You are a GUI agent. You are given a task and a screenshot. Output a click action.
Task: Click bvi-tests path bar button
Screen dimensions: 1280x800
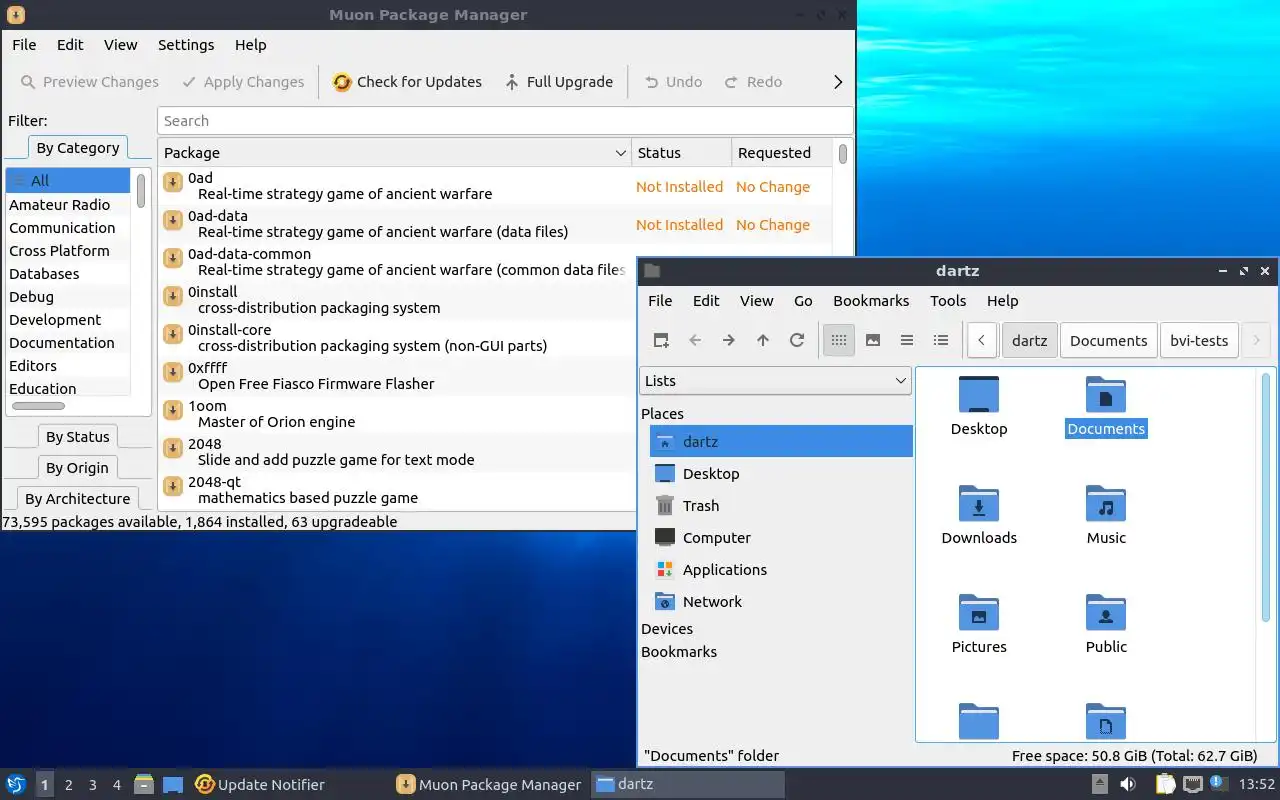click(x=1199, y=340)
